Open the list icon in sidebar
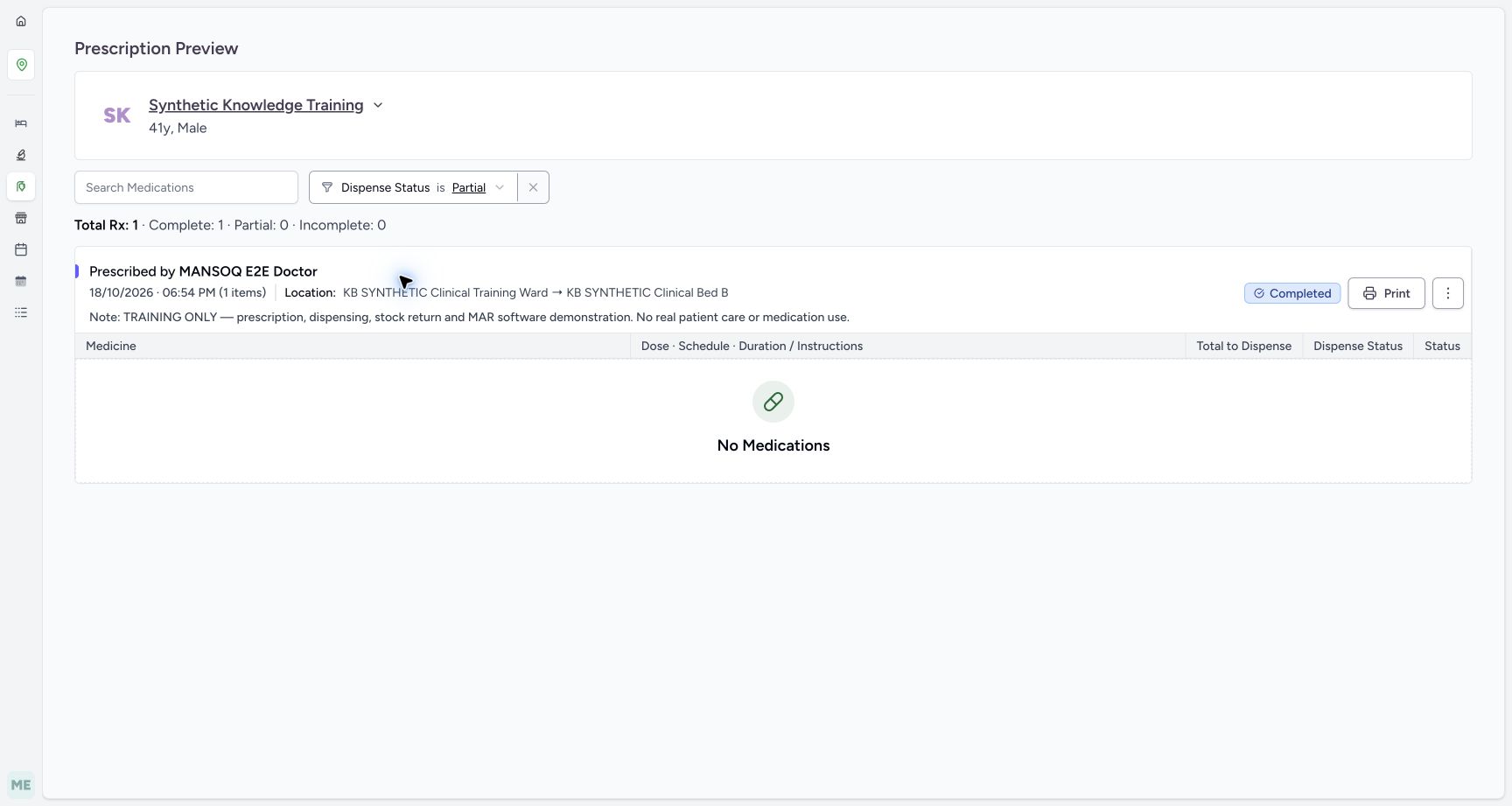 [x=21, y=312]
